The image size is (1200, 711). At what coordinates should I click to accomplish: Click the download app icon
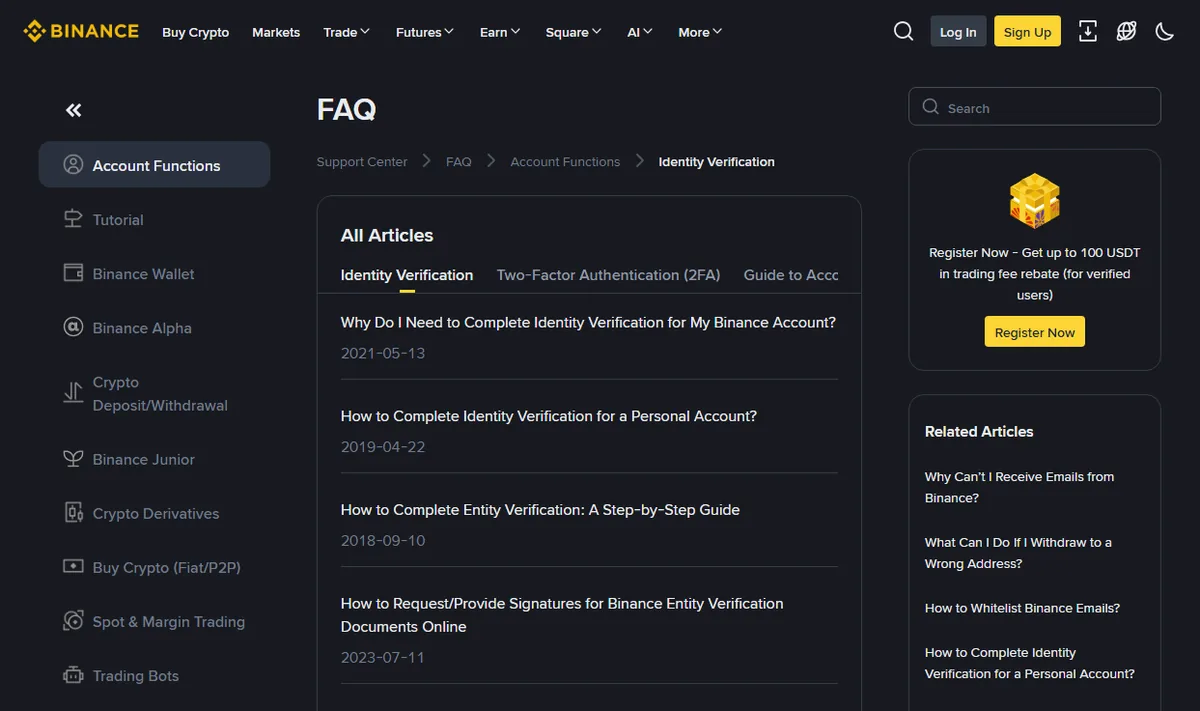pos(1088,31)
